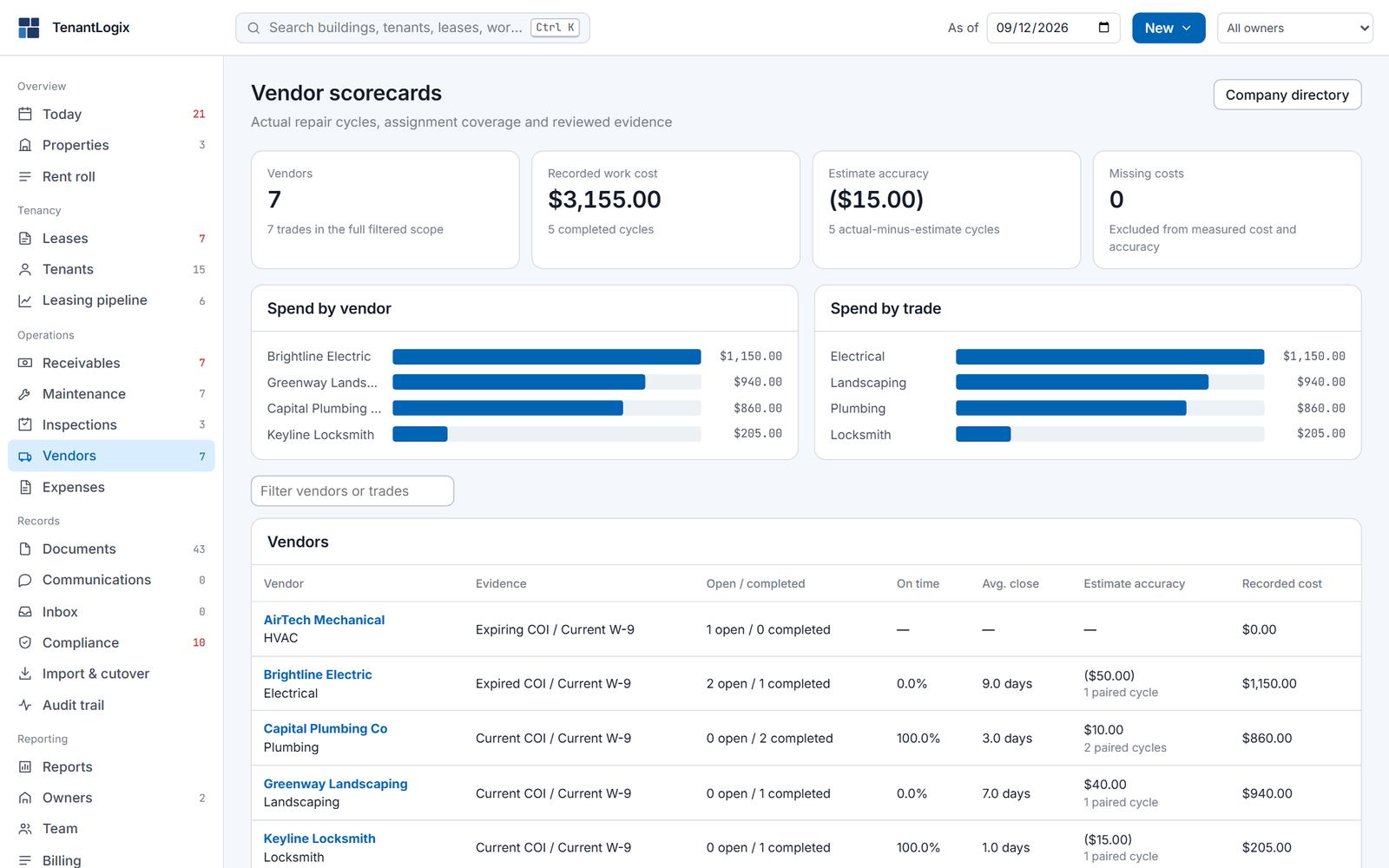Open Capital Plumbing Co vendor link
Image resolution: width=1389 pixels, height=868 pixels.
(x=326, y=728)
